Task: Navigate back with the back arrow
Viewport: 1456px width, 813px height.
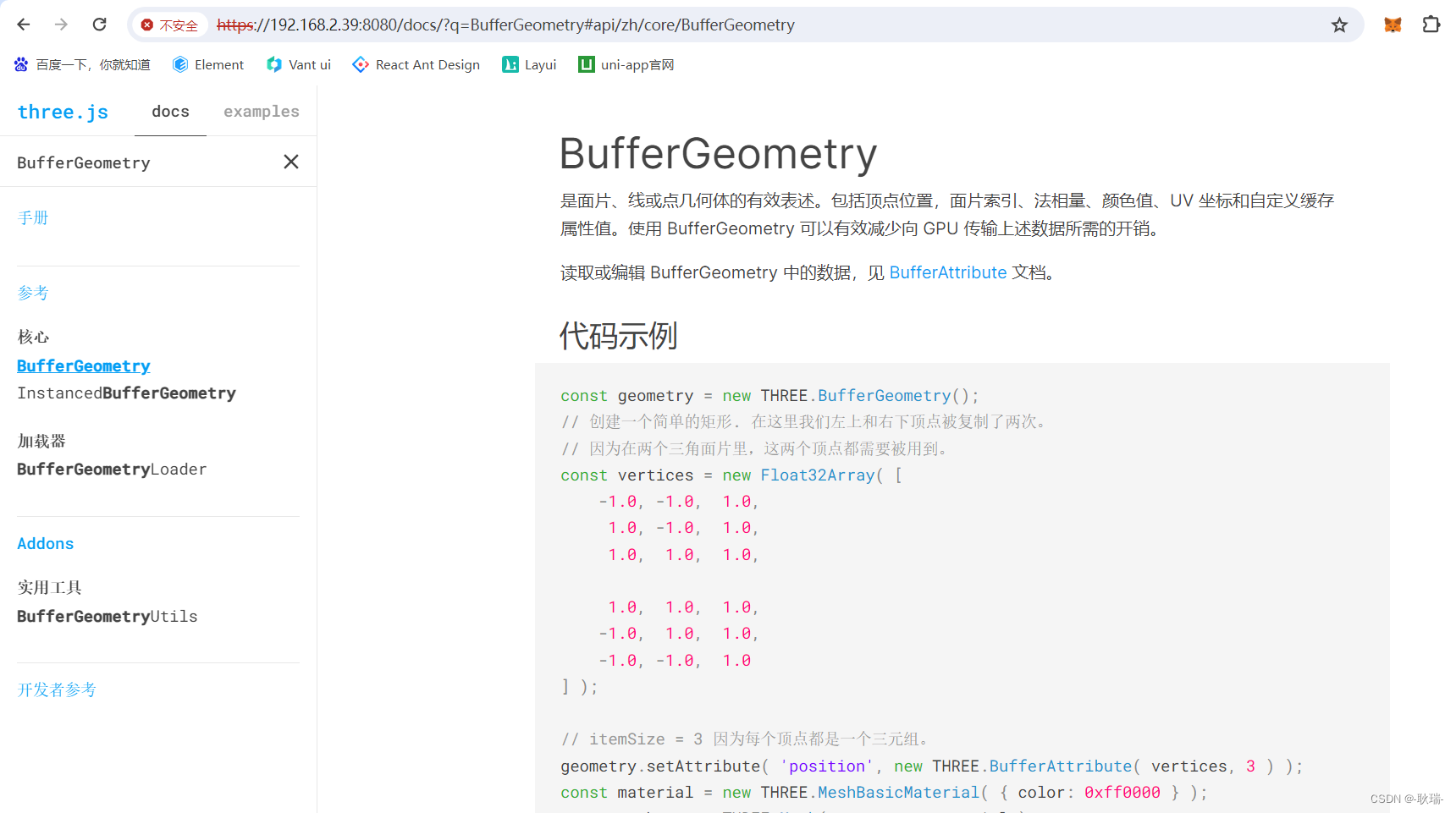Action: pos(23,25)
